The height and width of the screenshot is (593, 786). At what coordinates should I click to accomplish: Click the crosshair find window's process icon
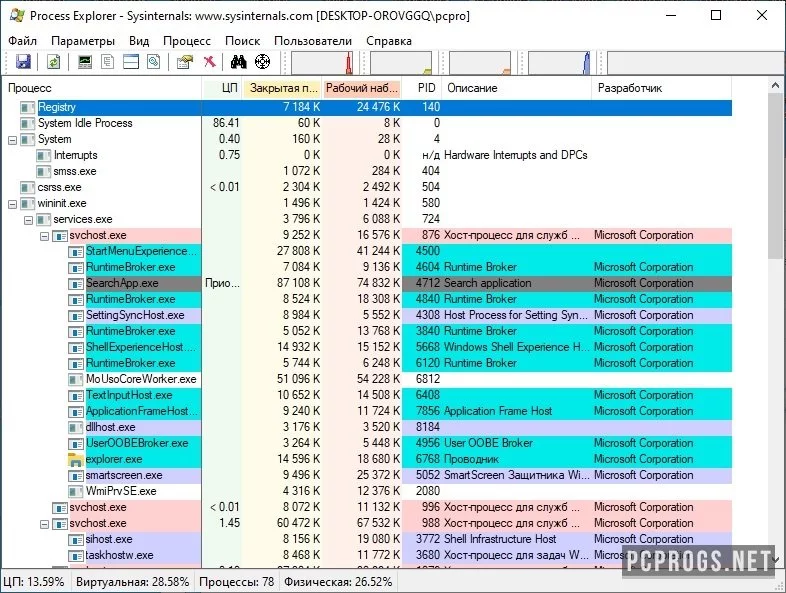tap(262, 62)
